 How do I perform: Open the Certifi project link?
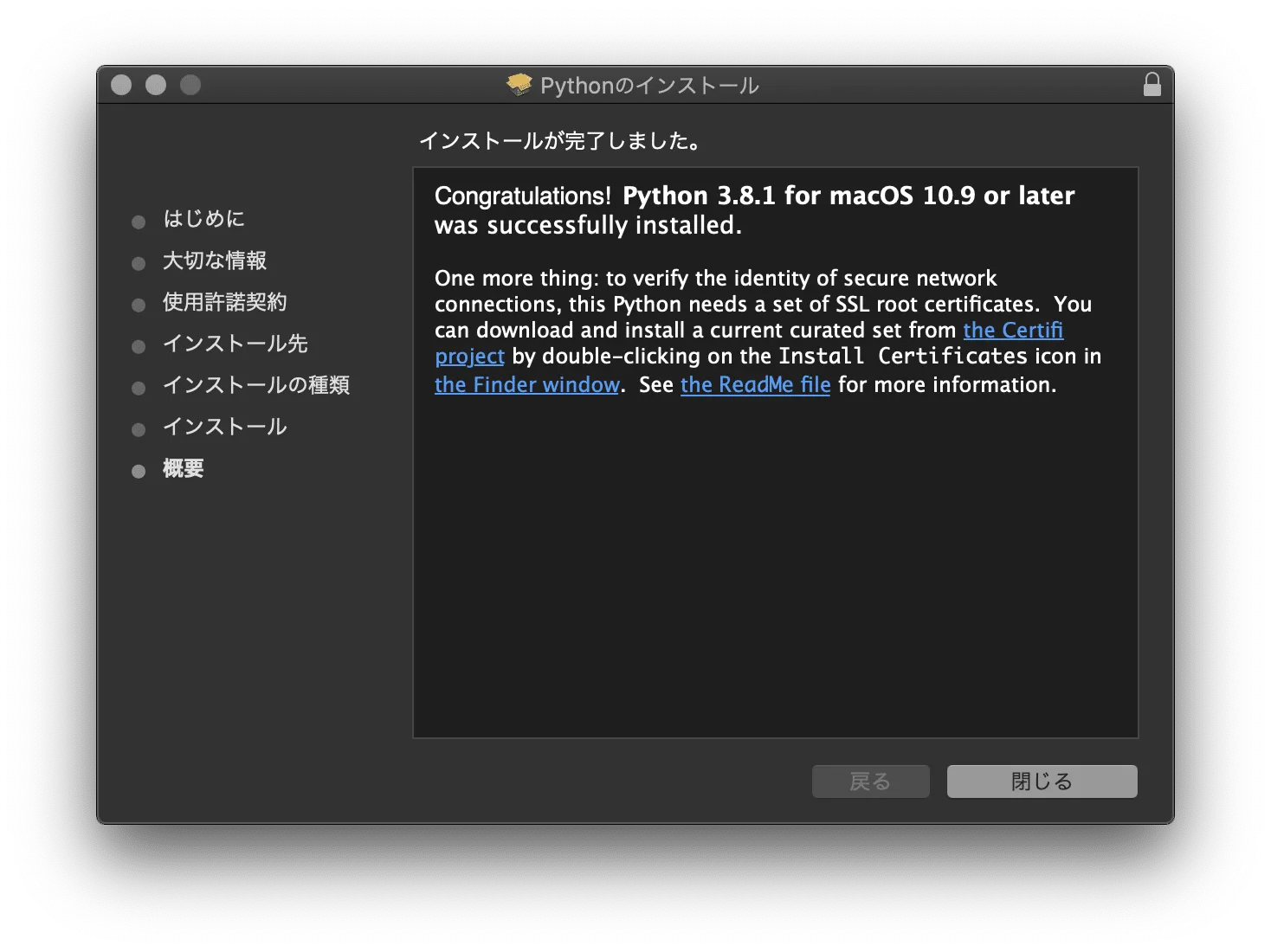pos(1013,331)
